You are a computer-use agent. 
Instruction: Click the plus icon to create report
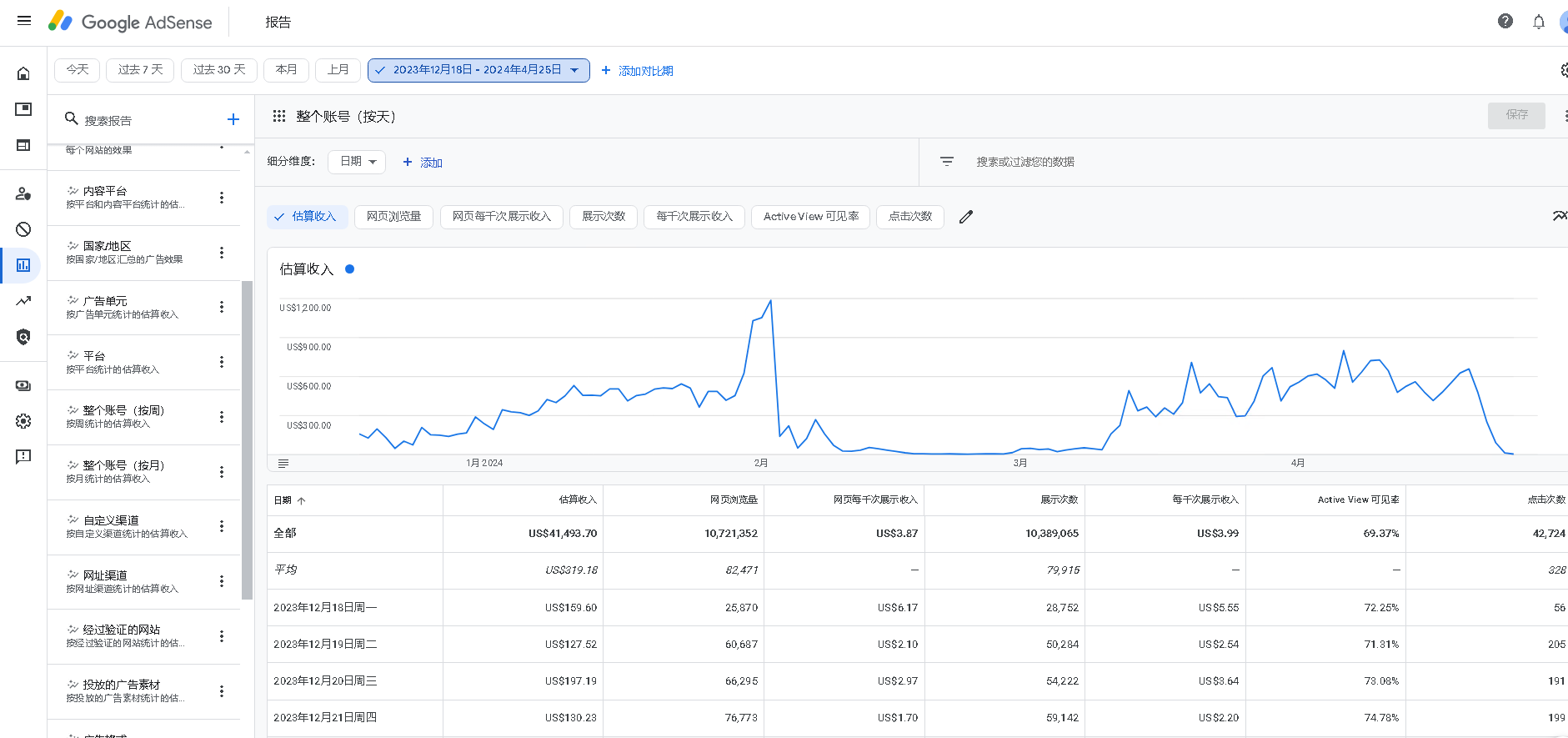click(x=233, y=120)
